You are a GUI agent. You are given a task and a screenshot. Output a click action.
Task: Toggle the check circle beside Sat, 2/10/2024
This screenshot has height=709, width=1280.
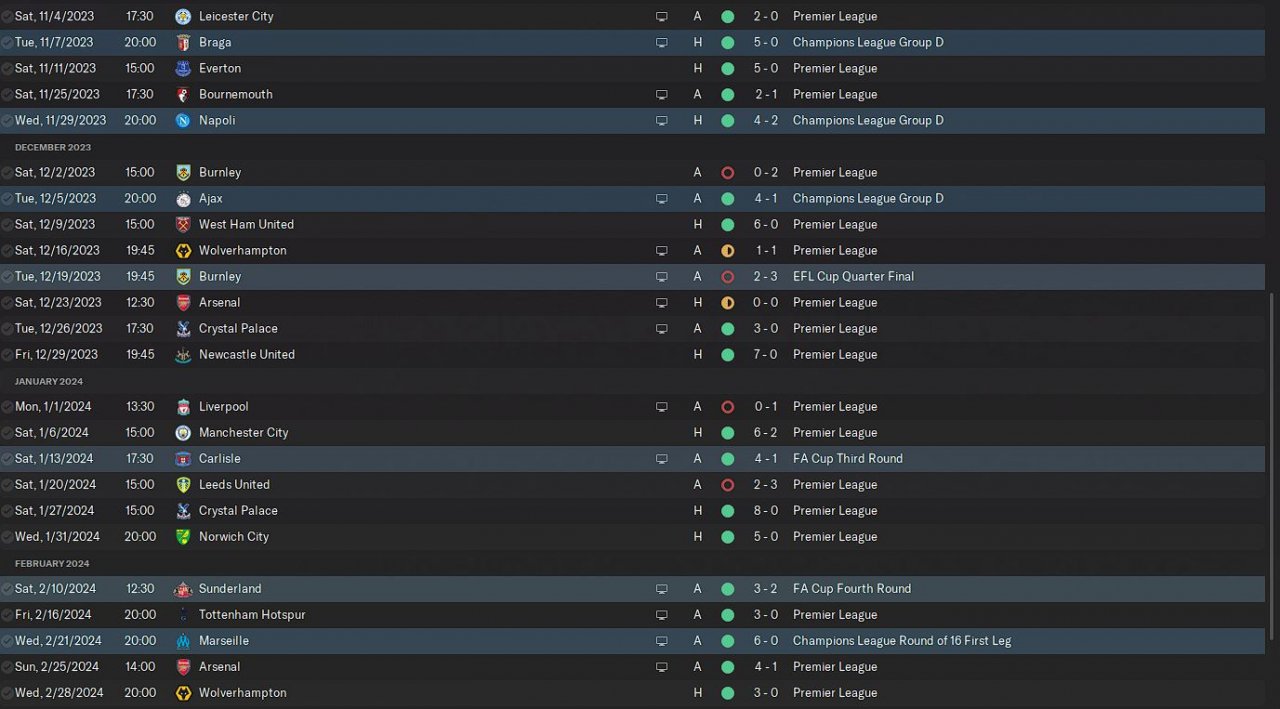coord(7,588)
